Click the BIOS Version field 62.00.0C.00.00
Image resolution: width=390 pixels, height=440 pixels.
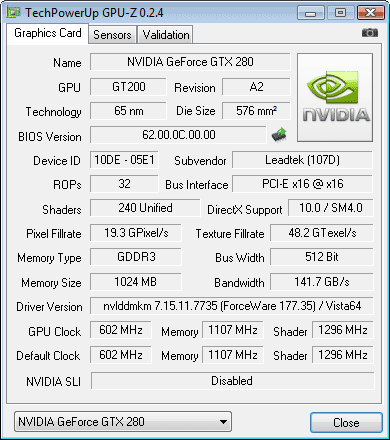178,135
